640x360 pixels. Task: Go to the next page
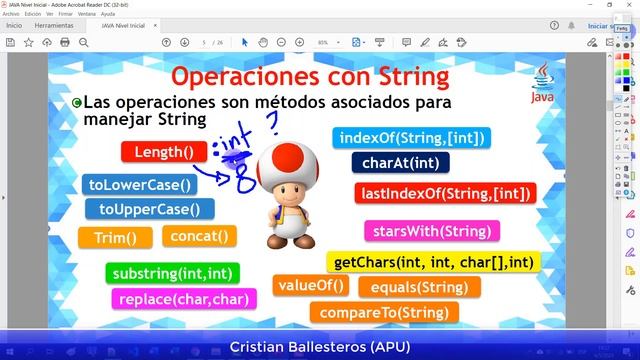(x=184, y=42)
